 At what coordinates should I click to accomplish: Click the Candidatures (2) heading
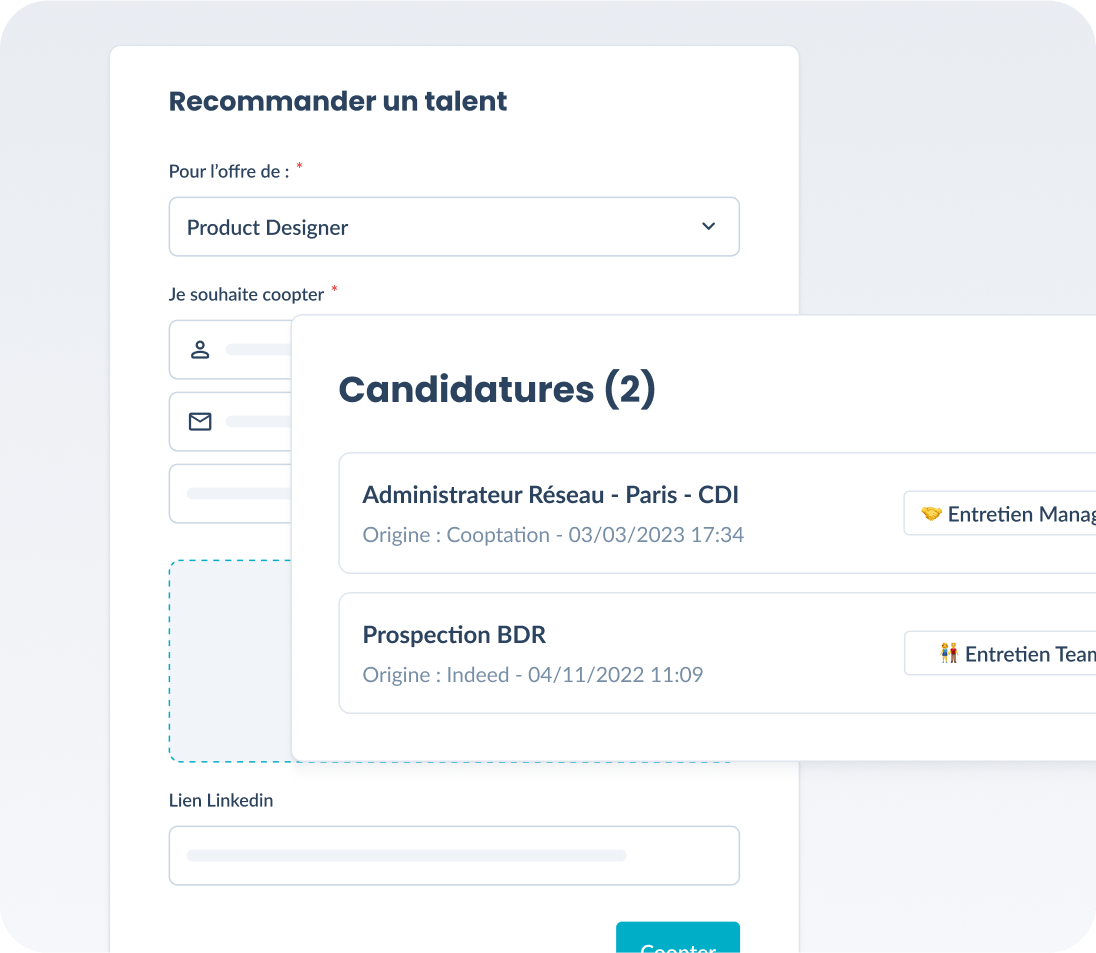497,389
